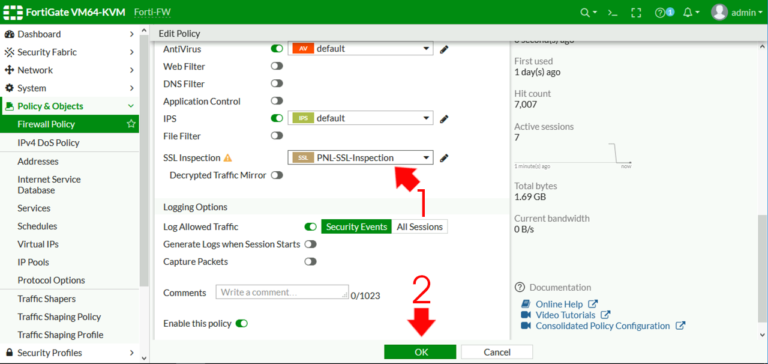
Task: Toggle the IPS switch
Action: point(277,119)
